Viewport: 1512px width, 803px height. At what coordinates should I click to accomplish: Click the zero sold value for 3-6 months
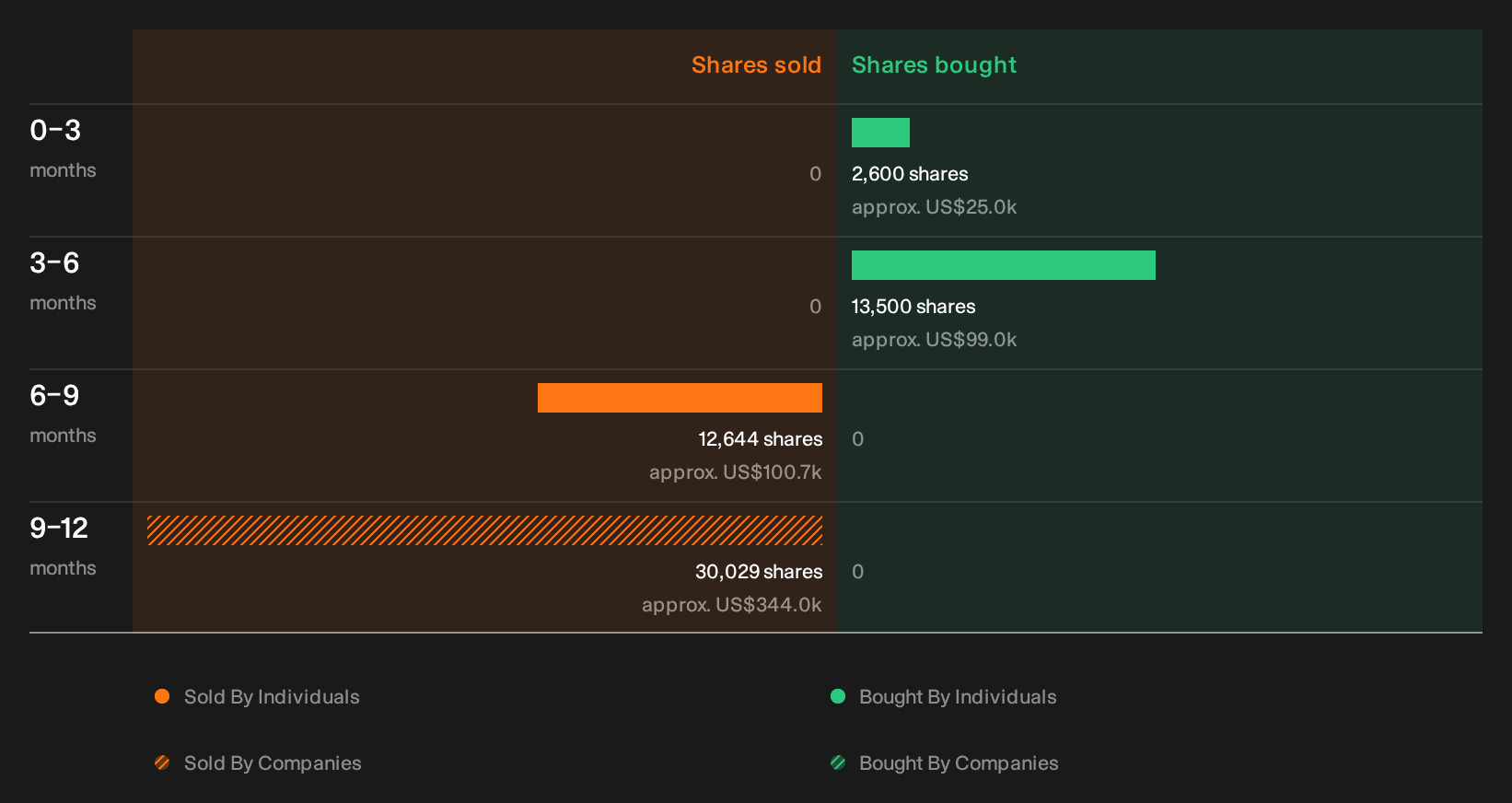[x=815, y=307]
